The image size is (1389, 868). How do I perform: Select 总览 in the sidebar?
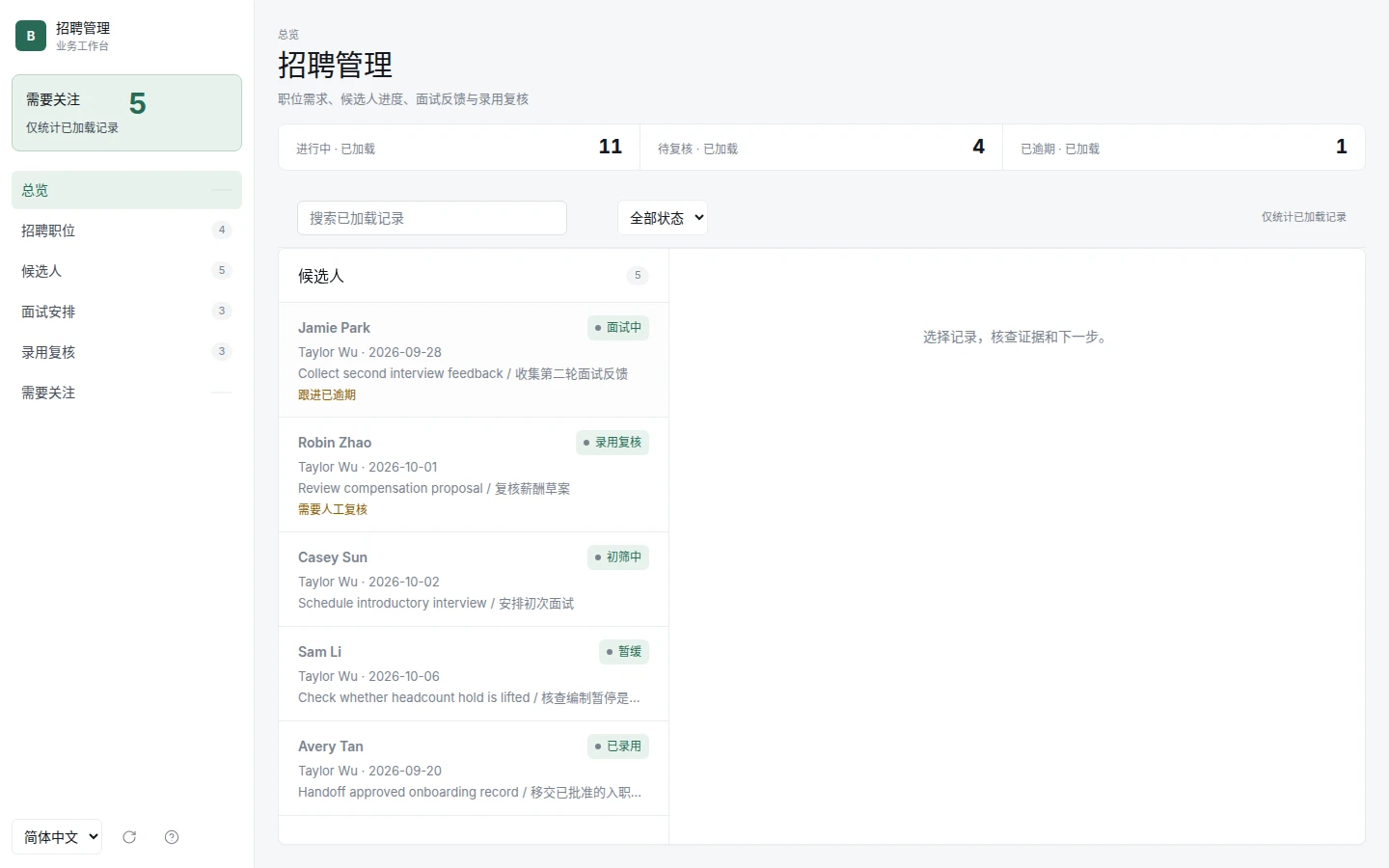pyautogui.click(x=126, y=190)
